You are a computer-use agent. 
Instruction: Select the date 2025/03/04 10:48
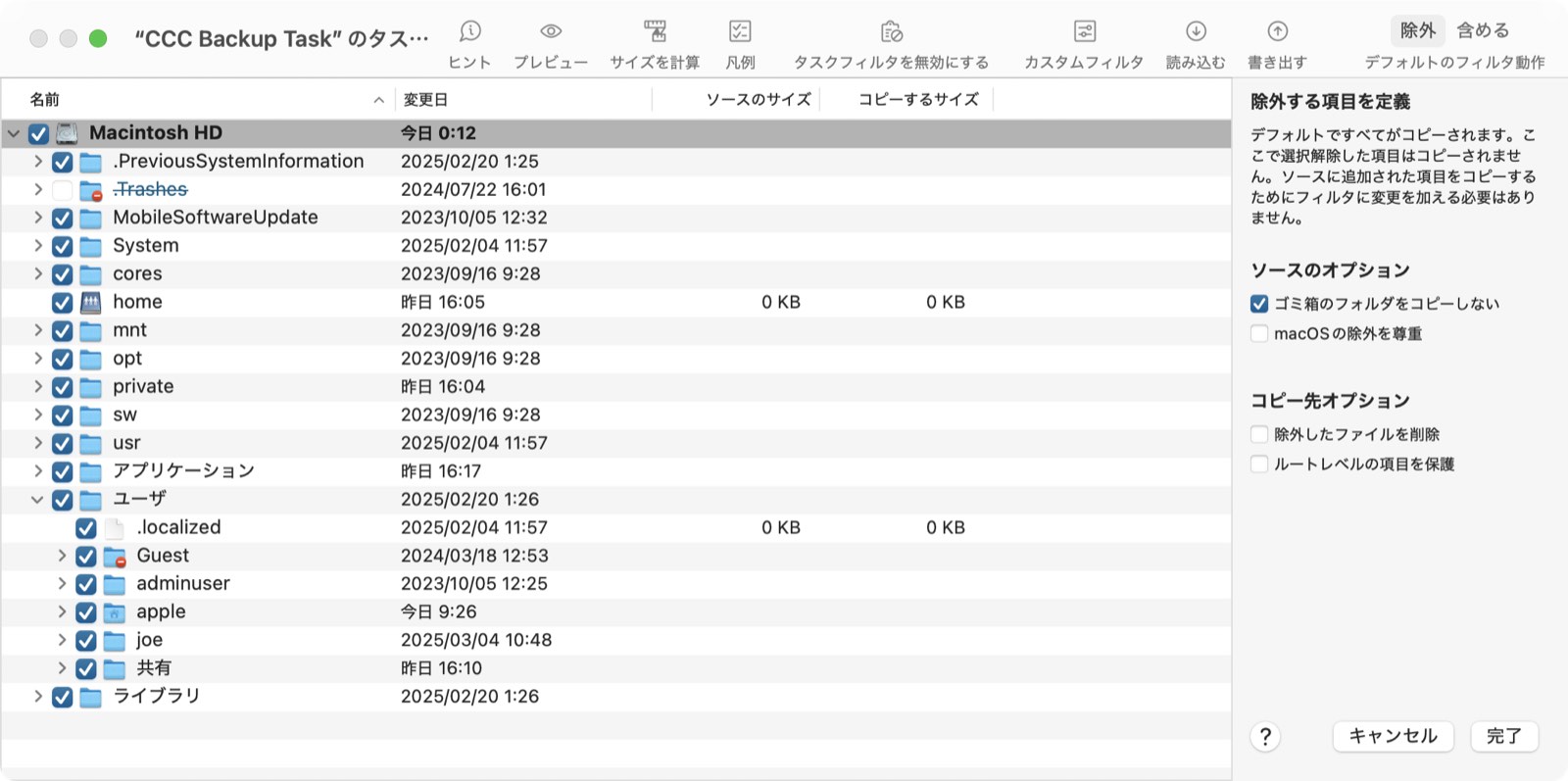click(x=476, y=641)
